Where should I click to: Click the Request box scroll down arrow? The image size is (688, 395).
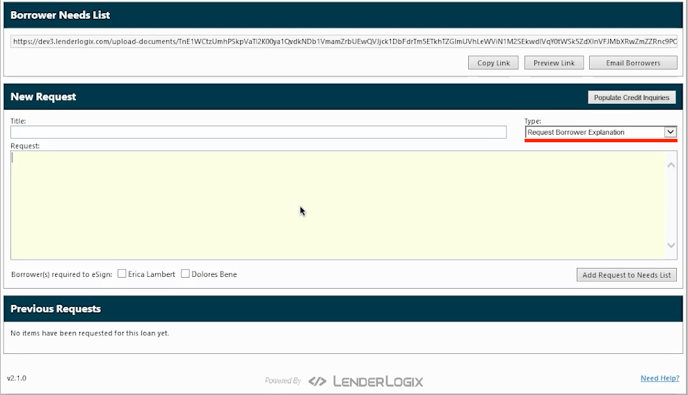pyautogui.click(x=671, y=245)
